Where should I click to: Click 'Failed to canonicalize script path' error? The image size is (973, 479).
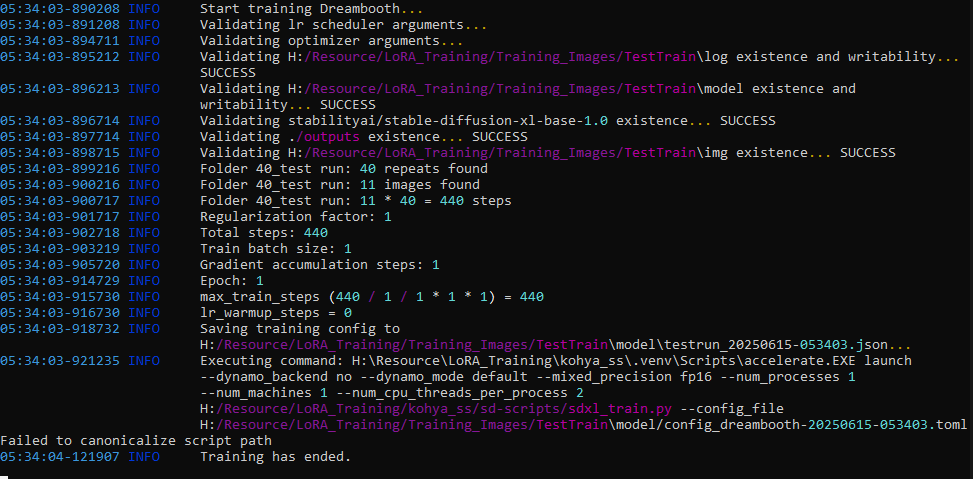(x=135, y=441)
